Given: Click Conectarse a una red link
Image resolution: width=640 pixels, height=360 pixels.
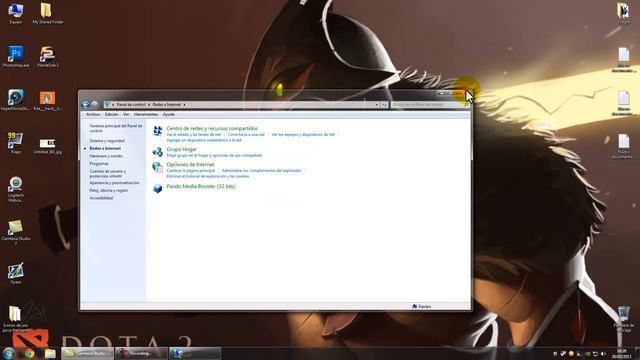Looking at the screenshot, I should point(246,134).
